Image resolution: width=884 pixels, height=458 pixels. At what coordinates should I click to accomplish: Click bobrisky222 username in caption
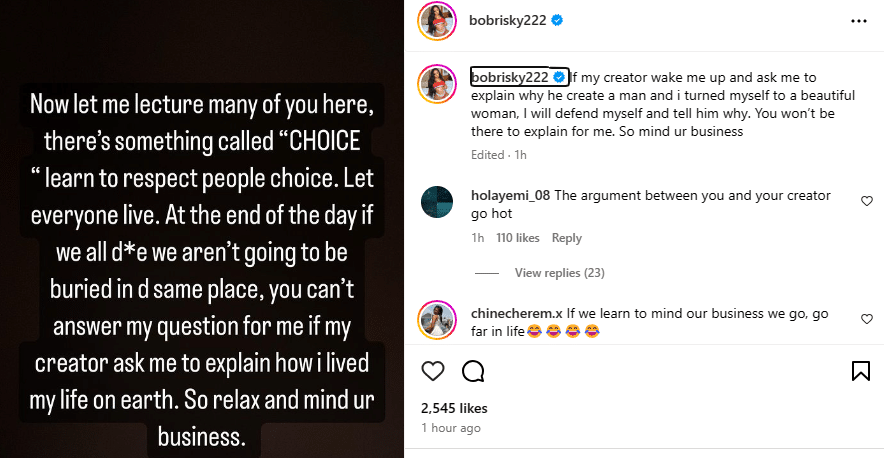pos(508,76)
